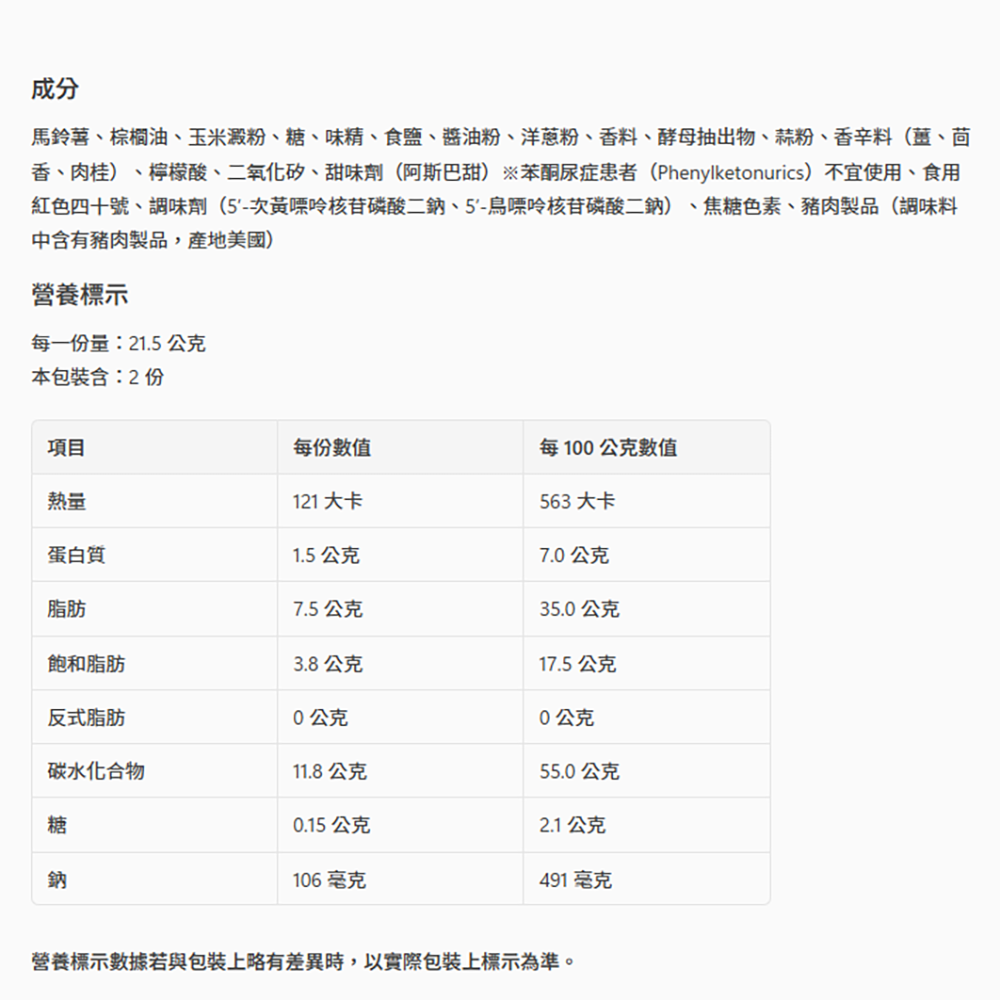1000x1000 pixels.
Task: Click the 0.15 公克 sugar value
Action: [x=331, y=826]
